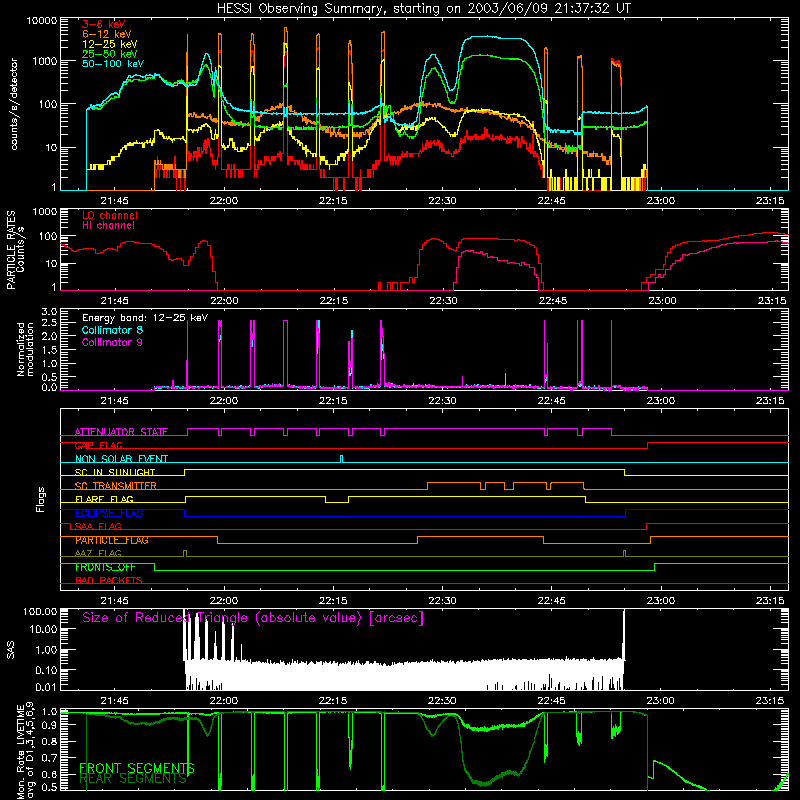This screenshot has width=800, height=800.
Task: Click the 2.5 tick on the modulation axis
Action: point(49,323)
